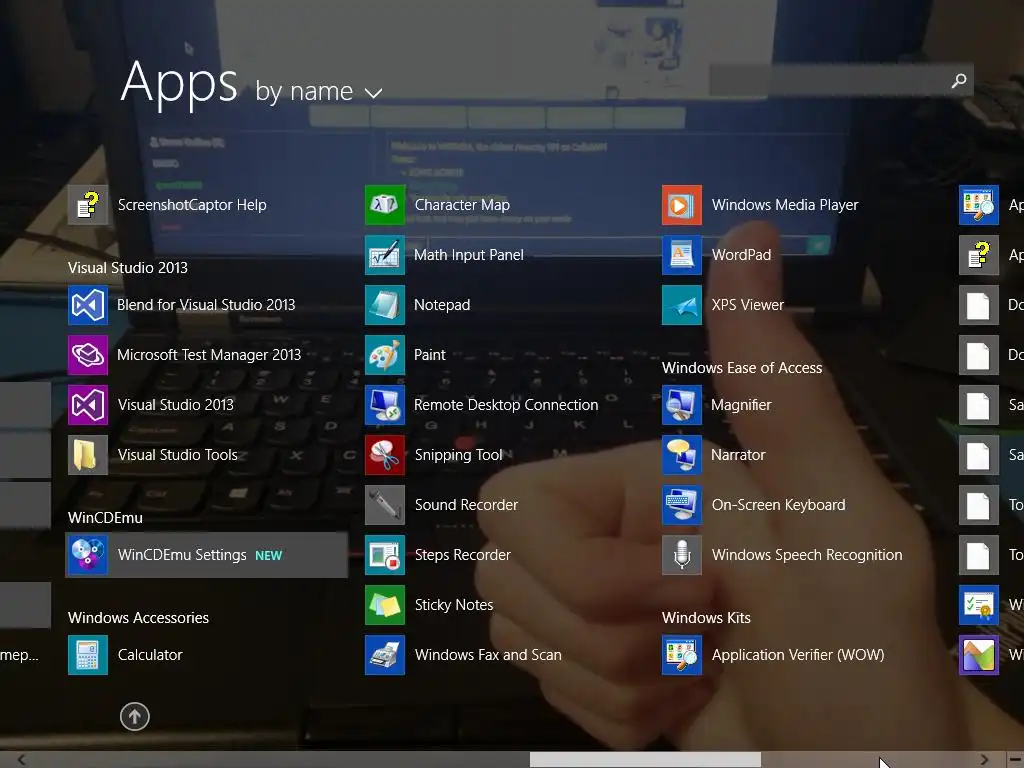Open Notepad icon
This screenshot has height=768, width=1024.
(385, 305)
